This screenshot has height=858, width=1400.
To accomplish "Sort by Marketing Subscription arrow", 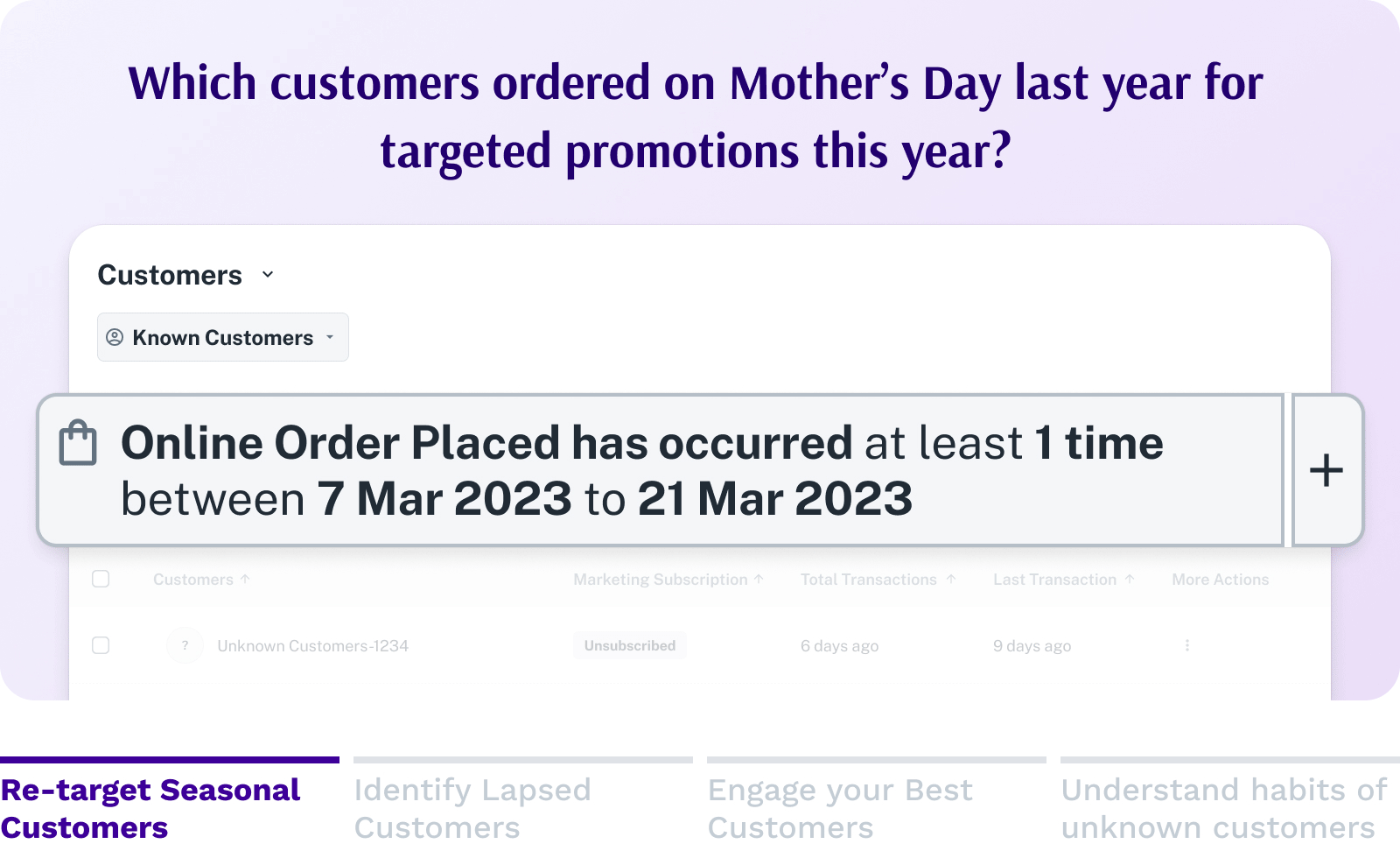I will [x=759, y=579].
